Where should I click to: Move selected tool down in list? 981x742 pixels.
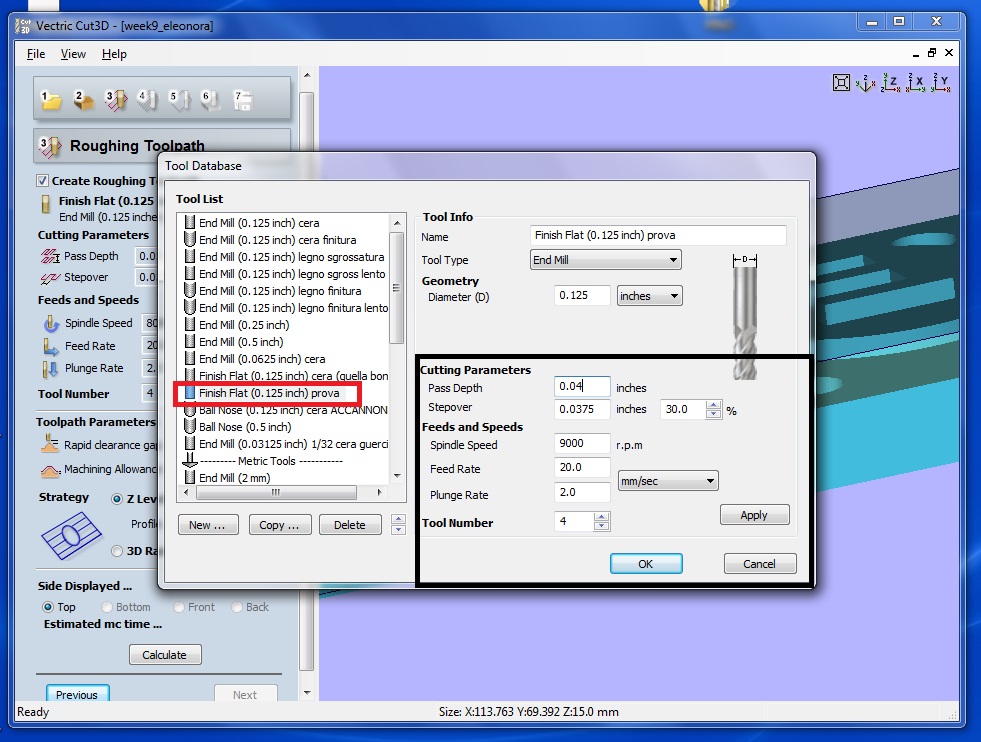coord(399,529)
